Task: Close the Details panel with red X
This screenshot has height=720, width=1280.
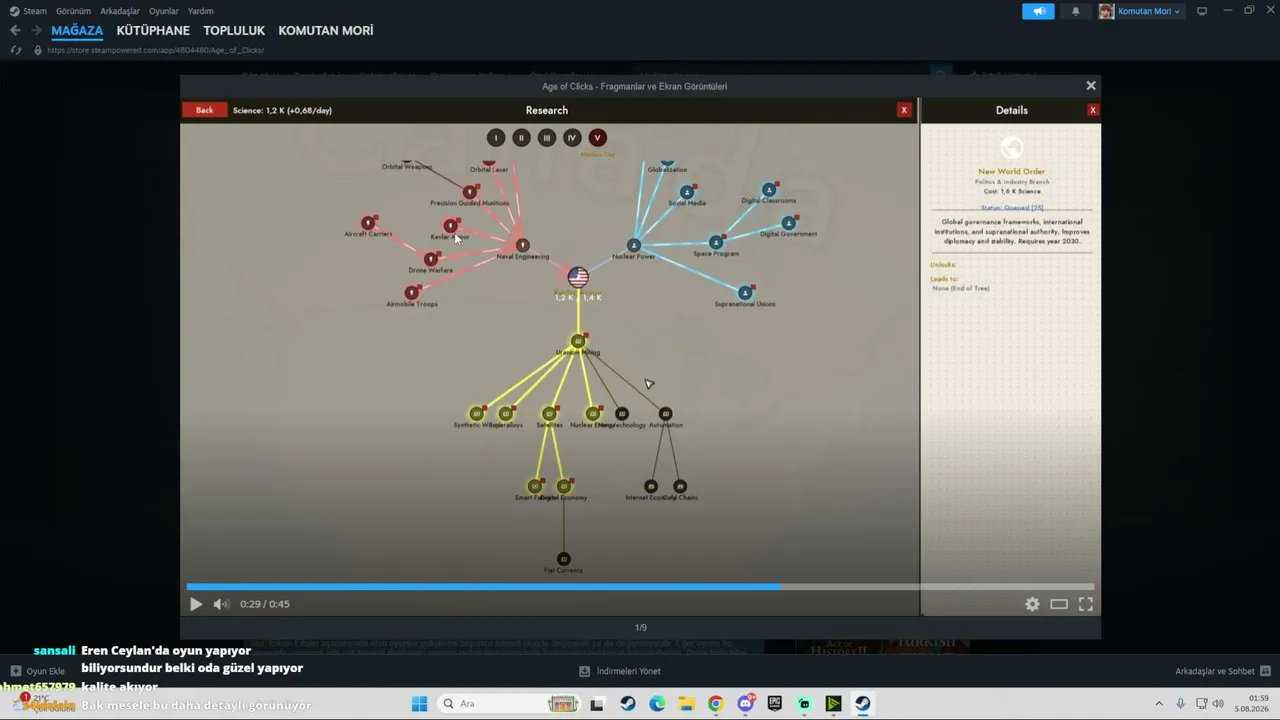Action: 1093,110
